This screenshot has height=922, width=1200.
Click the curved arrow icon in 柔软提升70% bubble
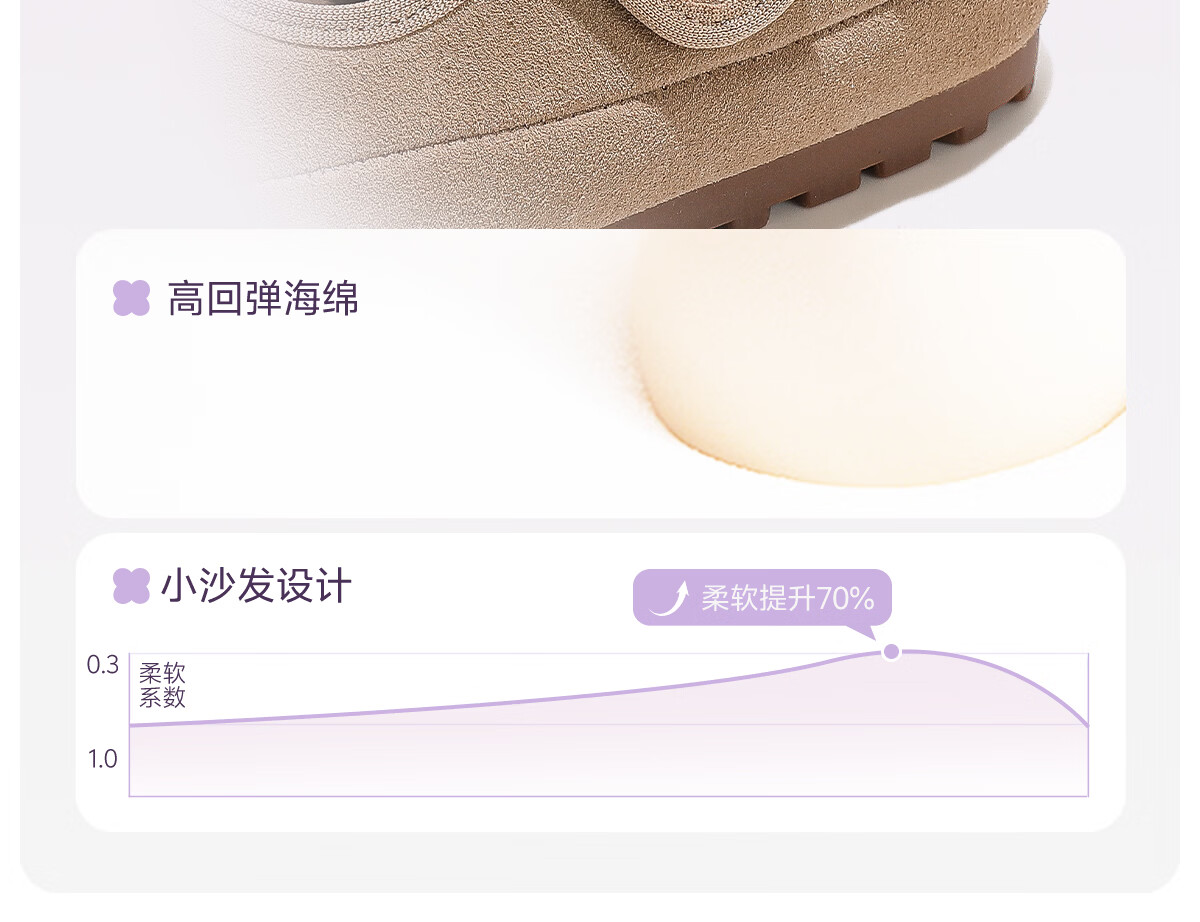point(669,598)
